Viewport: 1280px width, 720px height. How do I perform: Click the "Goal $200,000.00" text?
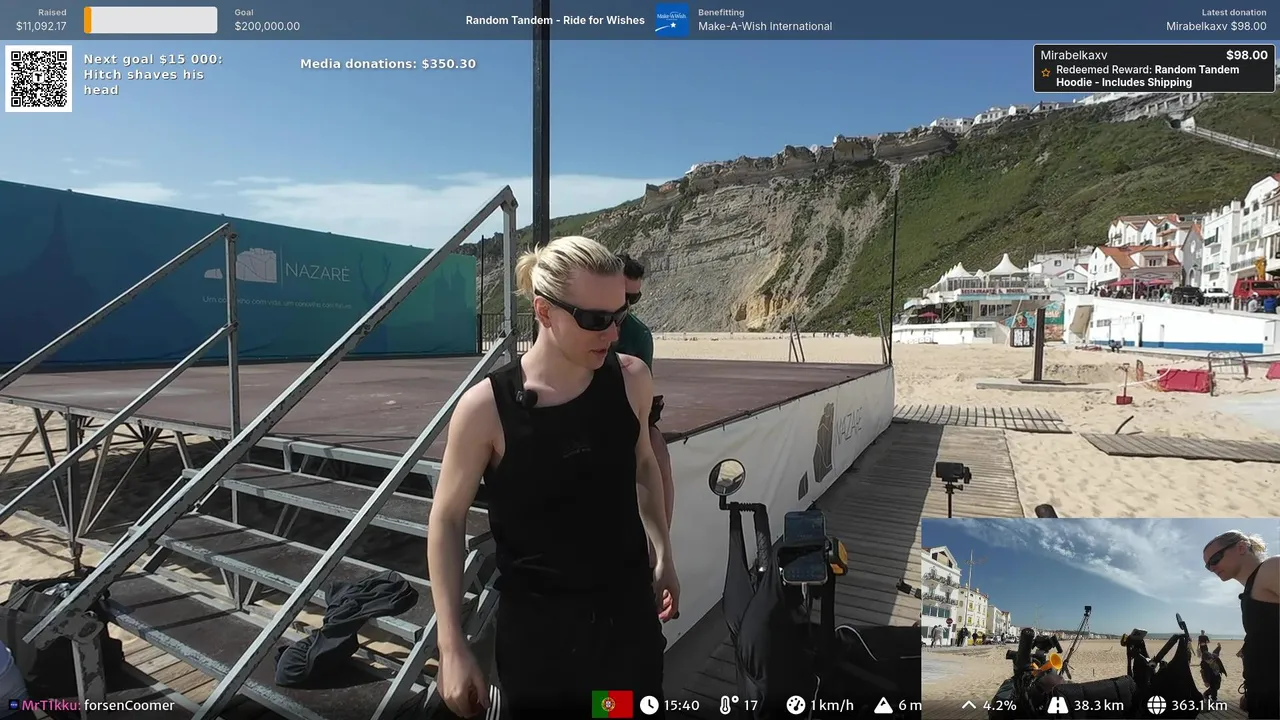(267, 19)
